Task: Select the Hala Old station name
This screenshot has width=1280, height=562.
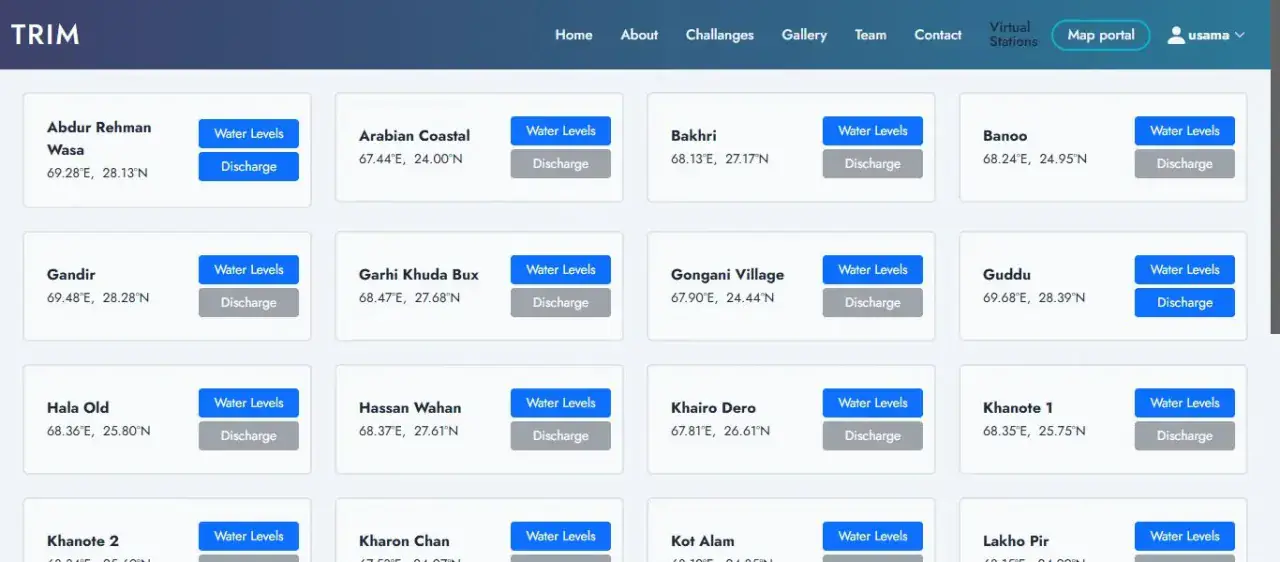Action: coord(78,408)
